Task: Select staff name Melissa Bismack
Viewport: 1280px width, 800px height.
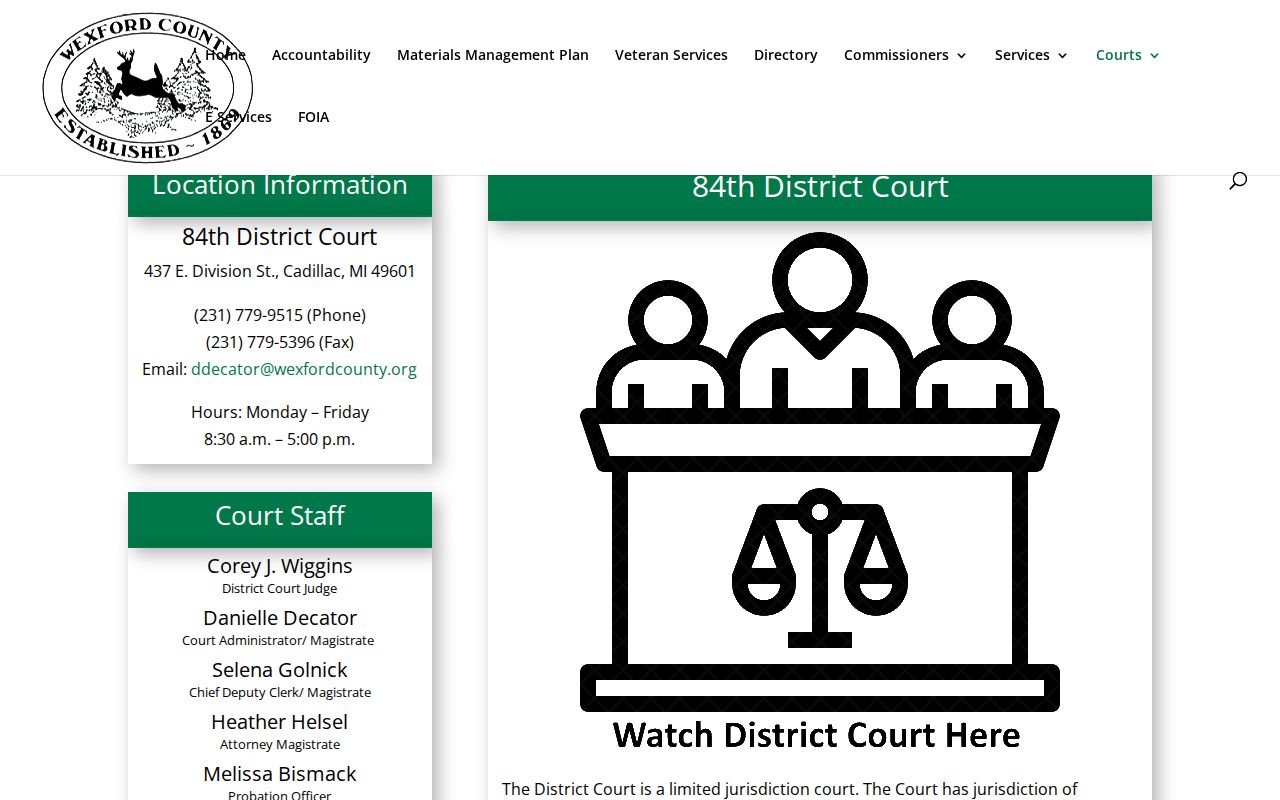Action: [280, 774]
